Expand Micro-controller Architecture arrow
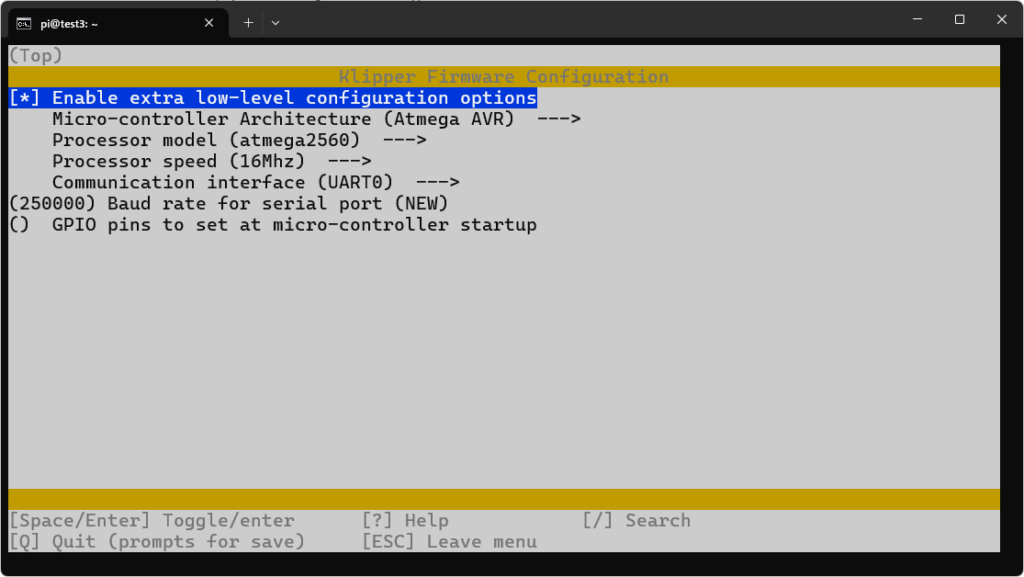Image resolution: width=1024 pixels, height=577 pixels. click(x=559, y=119)
